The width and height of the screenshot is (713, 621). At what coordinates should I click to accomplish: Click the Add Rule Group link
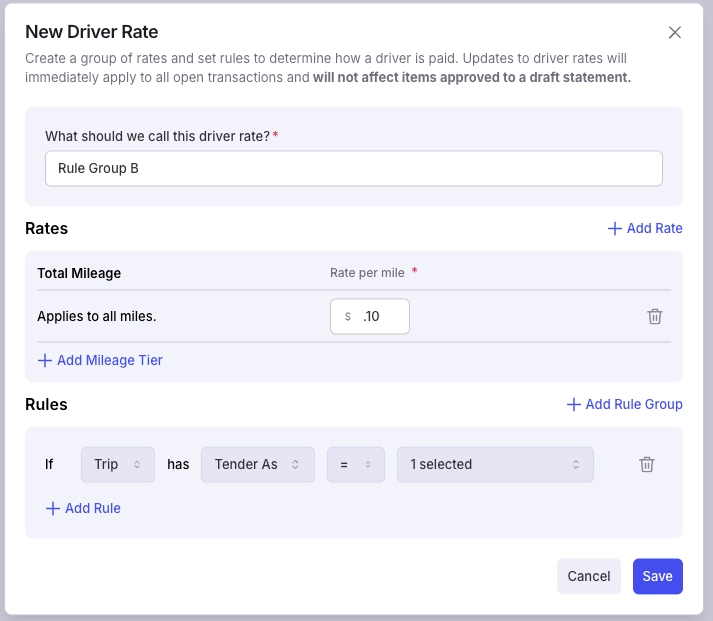pos(625,404)
